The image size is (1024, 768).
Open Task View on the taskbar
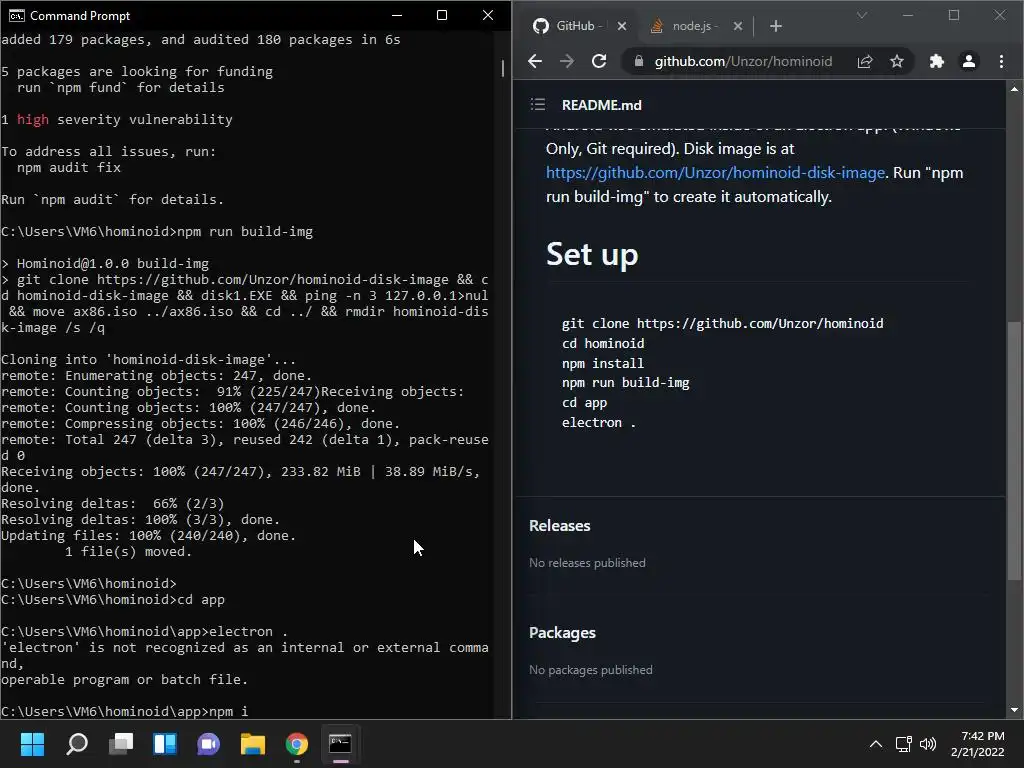pyautogui.click(x=121, y=744)
